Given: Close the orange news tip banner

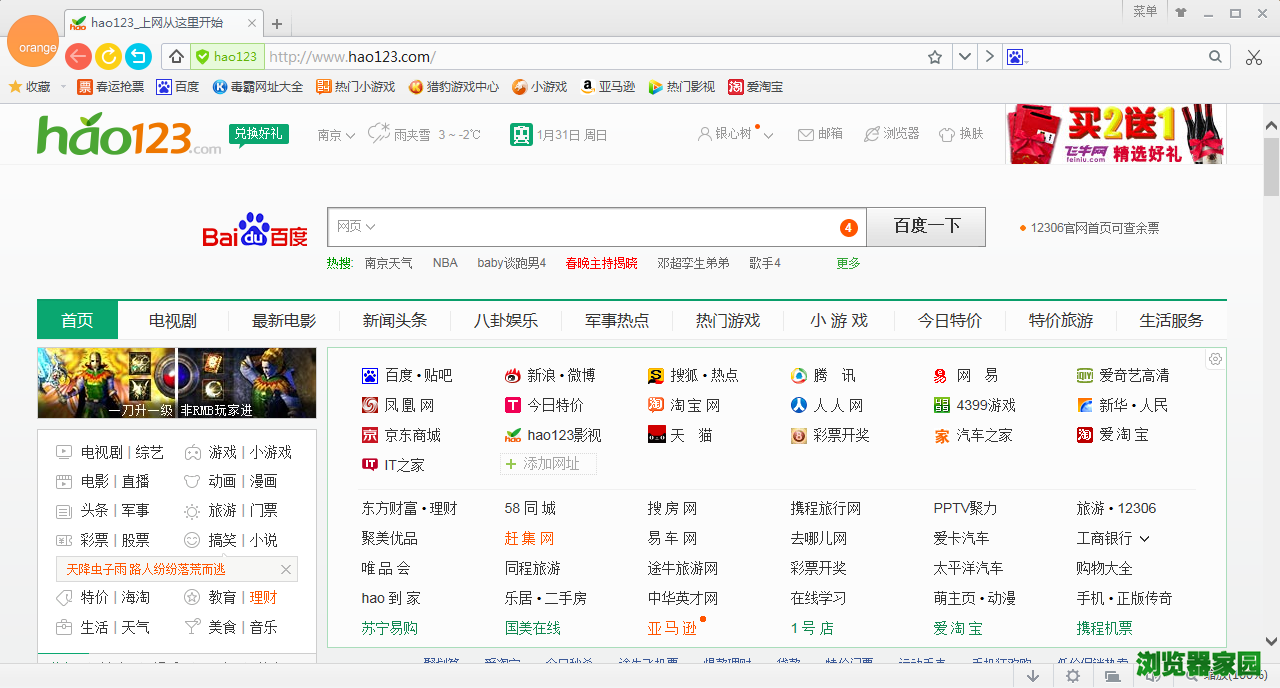Looking at the screenshot, I should coord(286,570).
